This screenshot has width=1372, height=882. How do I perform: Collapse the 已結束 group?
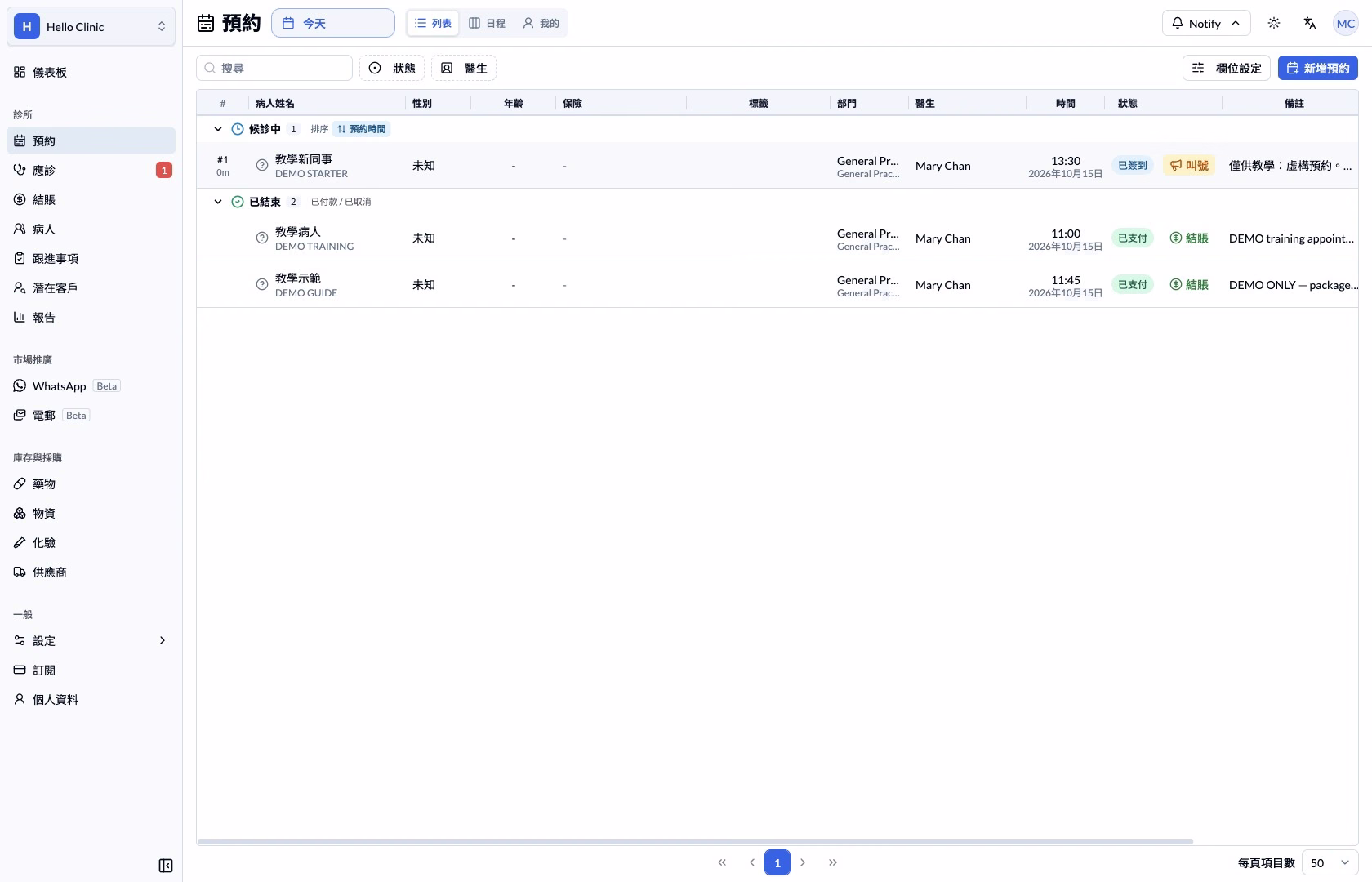(x=218, y=202)
